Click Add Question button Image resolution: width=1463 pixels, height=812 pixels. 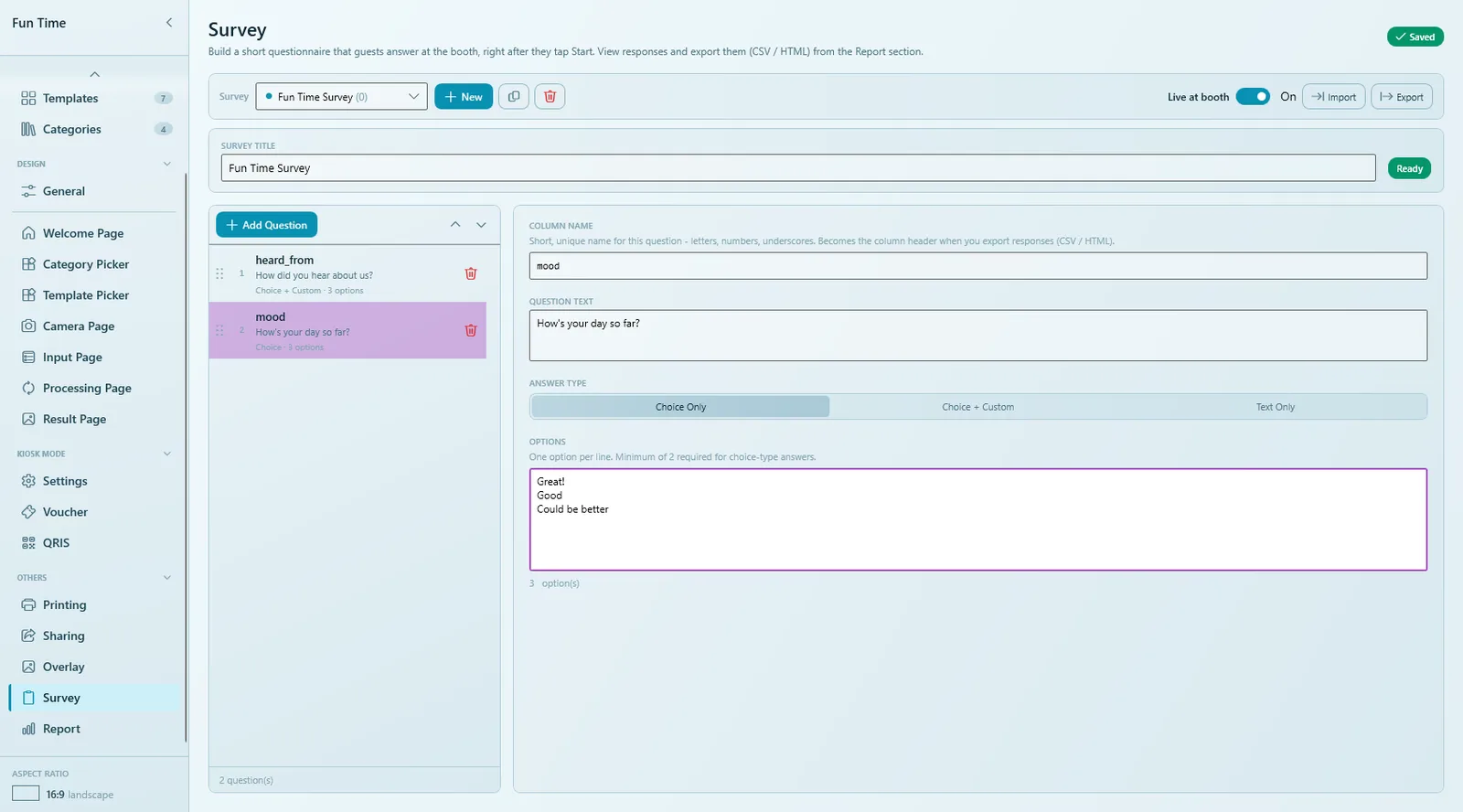267,225
